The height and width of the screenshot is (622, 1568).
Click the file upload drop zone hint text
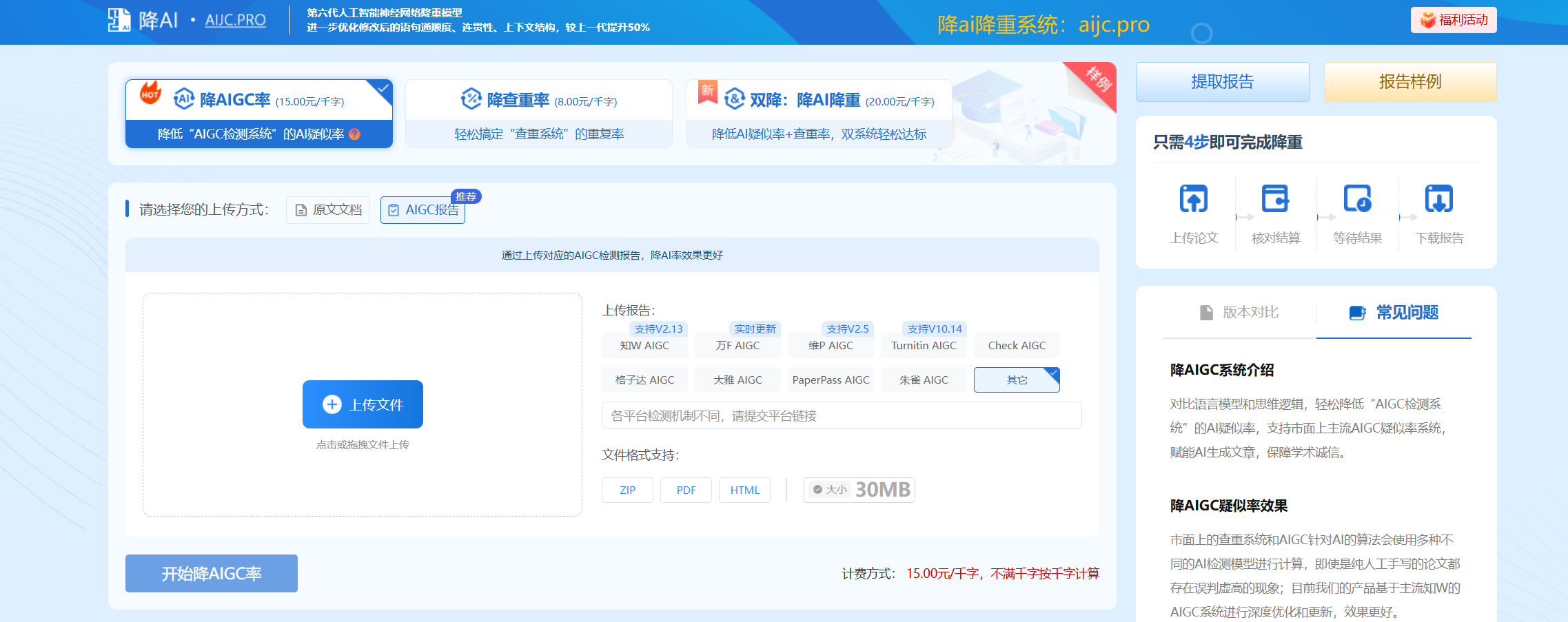(x=363, y=445)
